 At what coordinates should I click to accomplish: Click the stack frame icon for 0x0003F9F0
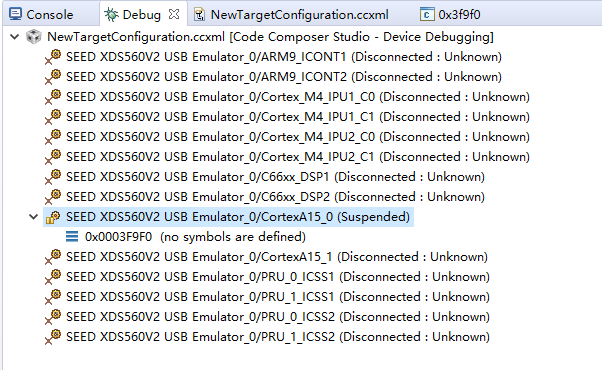coord(72,237)
